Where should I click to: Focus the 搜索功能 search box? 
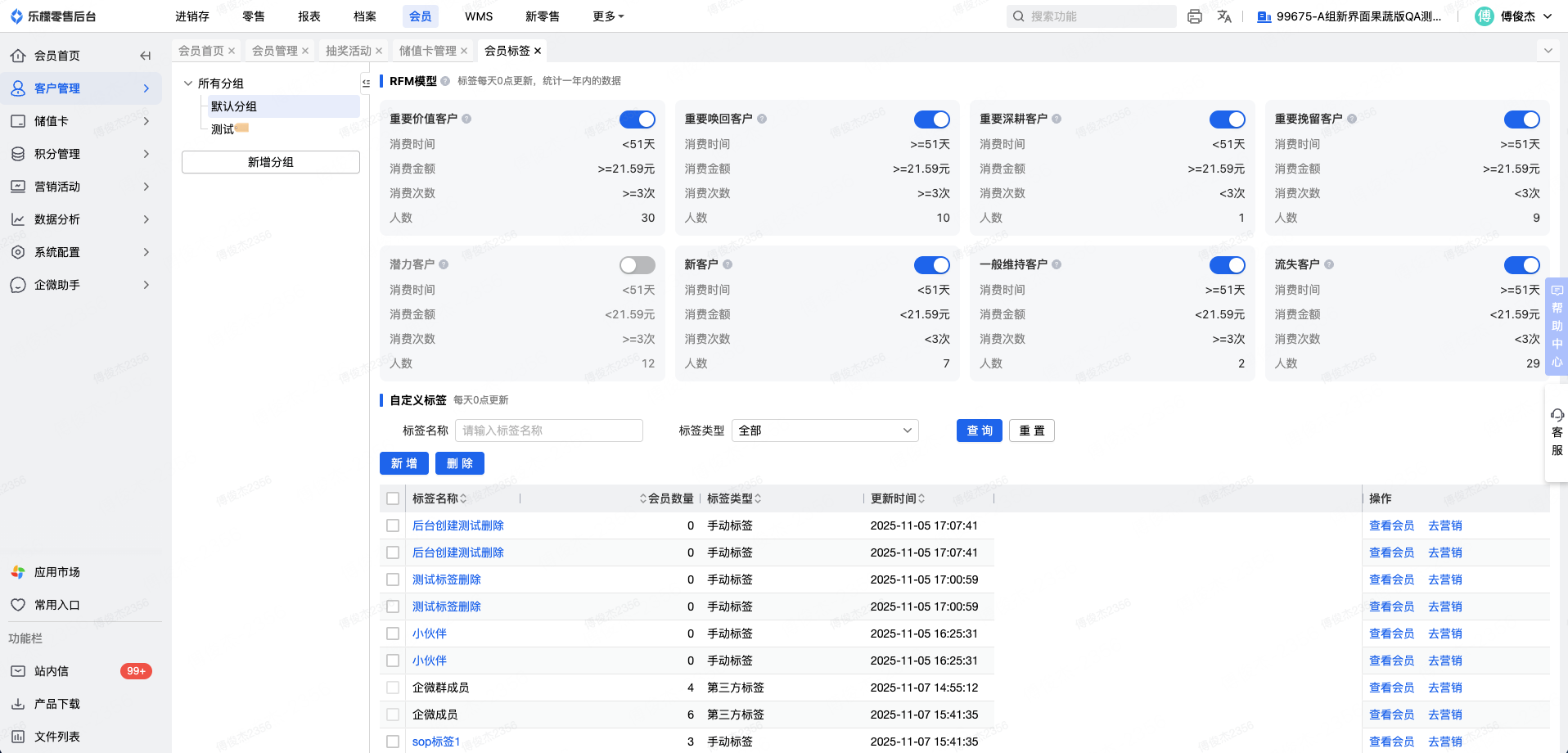tap(1092, 16)
